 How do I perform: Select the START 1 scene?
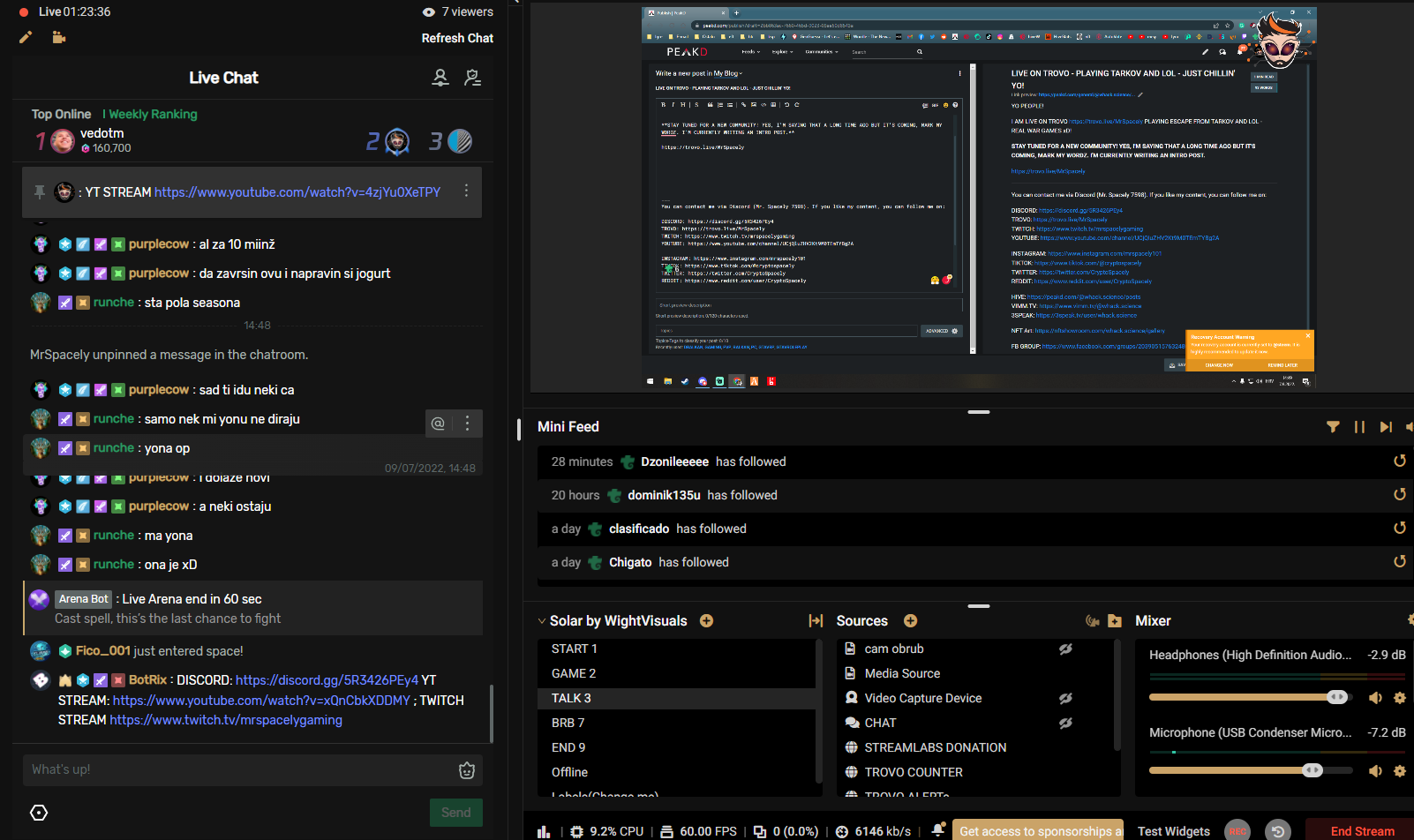676,649
